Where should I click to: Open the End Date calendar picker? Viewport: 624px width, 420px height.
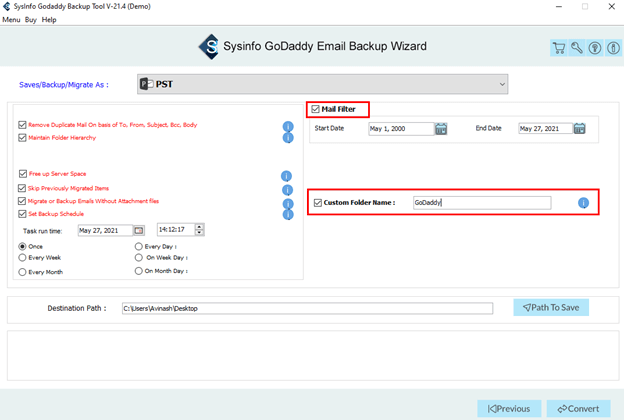pos(579,129)
